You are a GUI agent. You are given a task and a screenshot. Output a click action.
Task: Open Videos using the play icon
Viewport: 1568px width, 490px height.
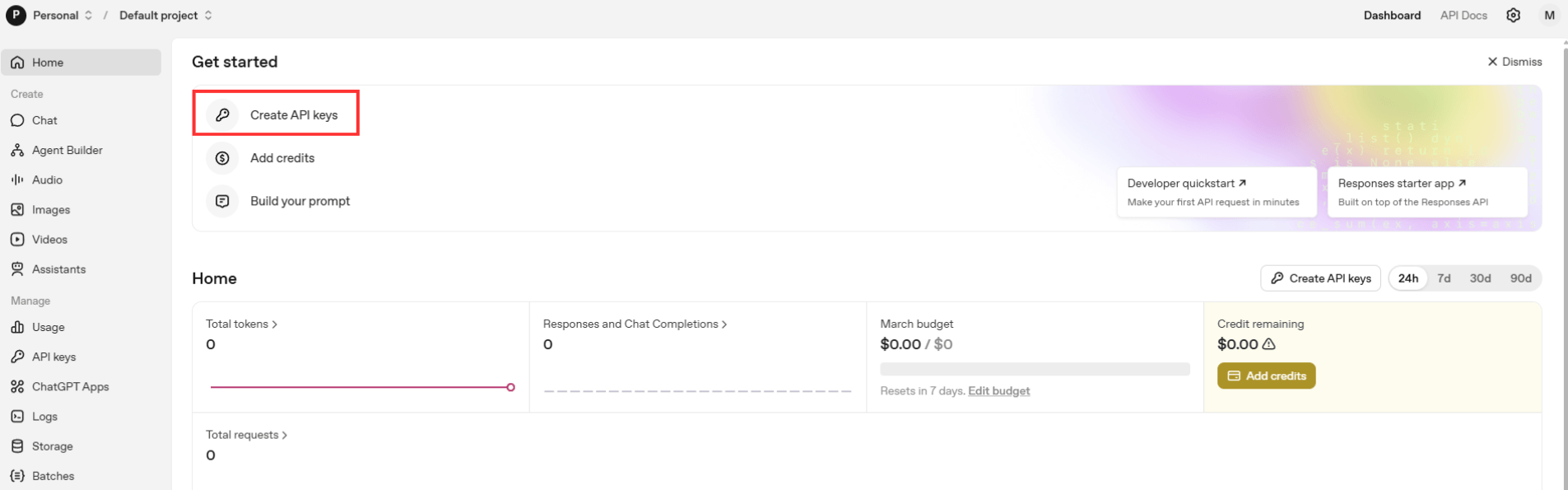pyautogui.click(x=17, y=240)
